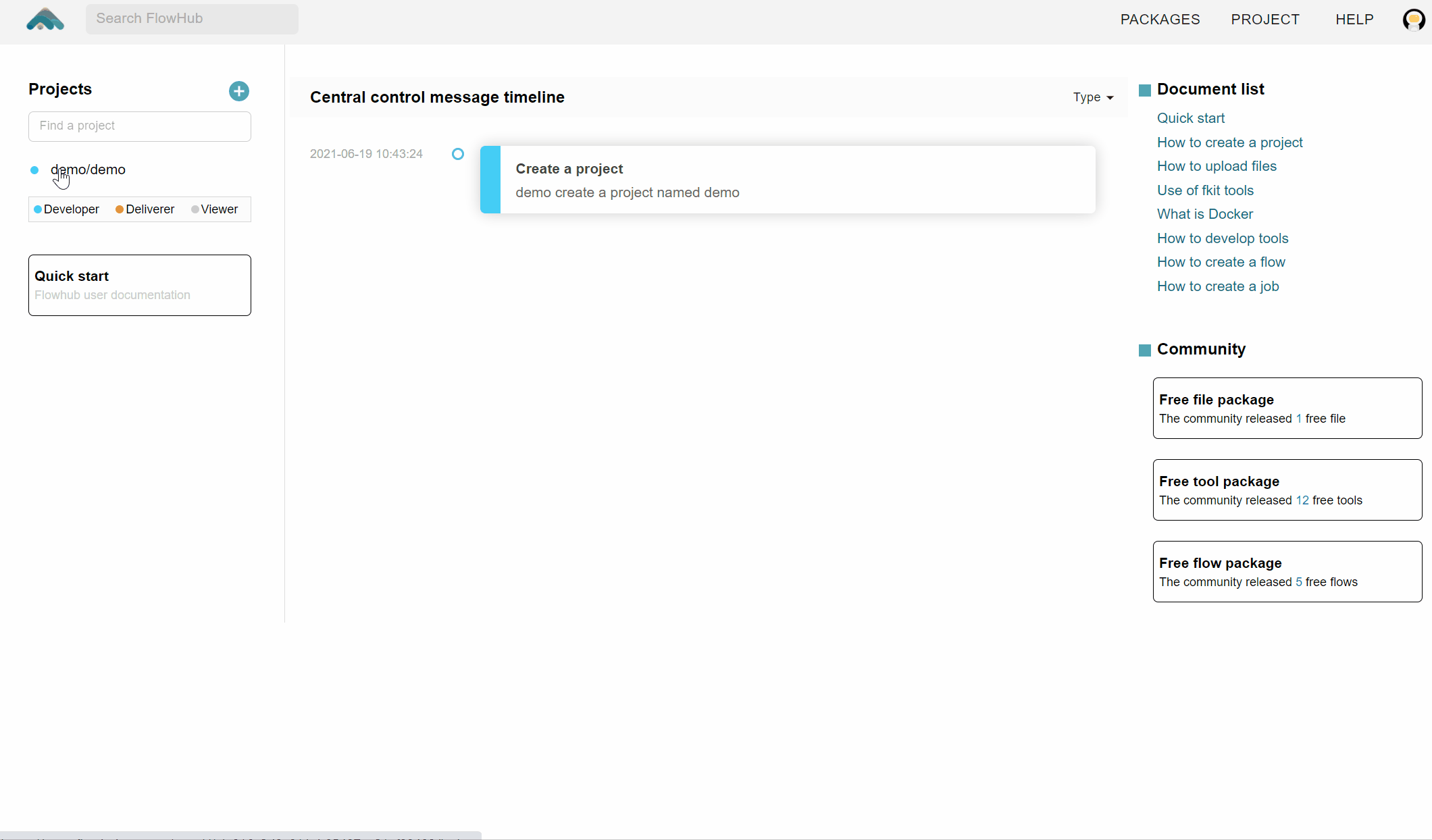The width and height of the screenshot is (1432, 840).
Task: Open the PACKAGES menu
Action: pyautogui.click(x=1160, y=20)
